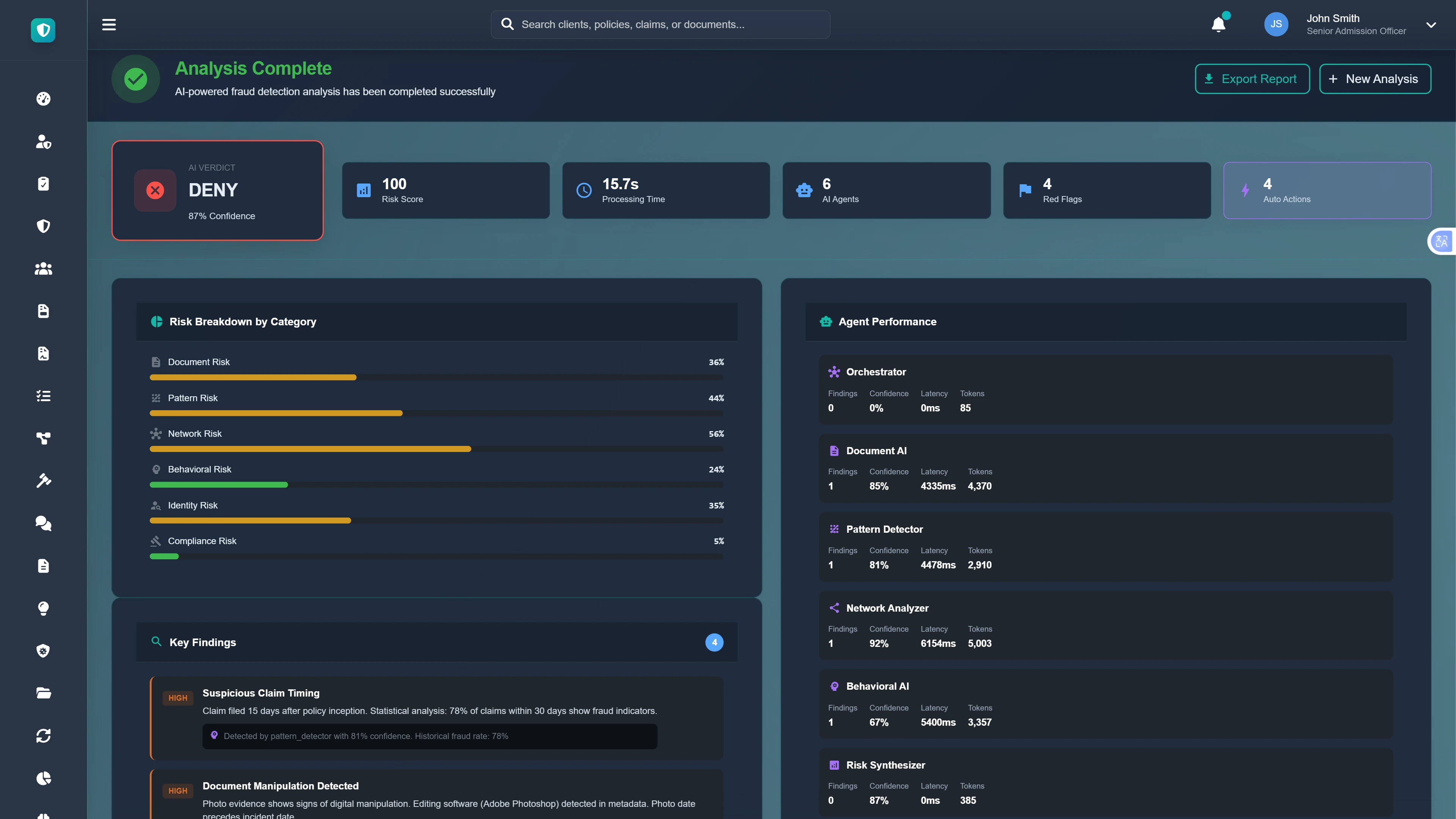Open the dashboard gauge icon in sidebar
This screenshot has height=819, width=1456.
(44, 98)
